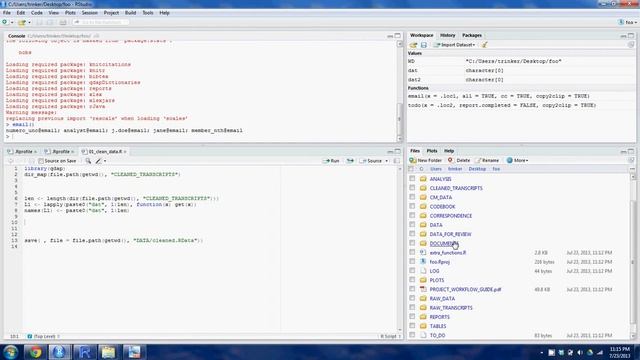
Task: Click the Delete button in Files pane
Action: [x=459, y=160]
